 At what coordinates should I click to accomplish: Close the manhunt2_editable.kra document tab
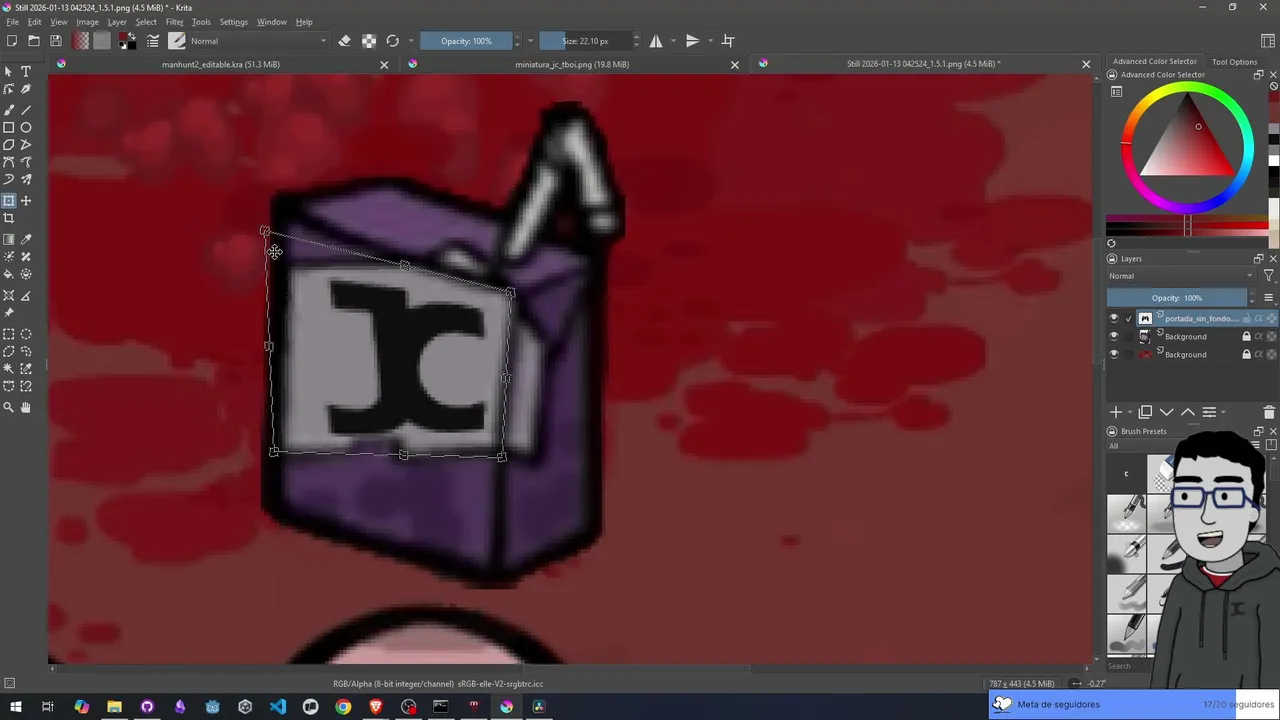pos(384,64)
